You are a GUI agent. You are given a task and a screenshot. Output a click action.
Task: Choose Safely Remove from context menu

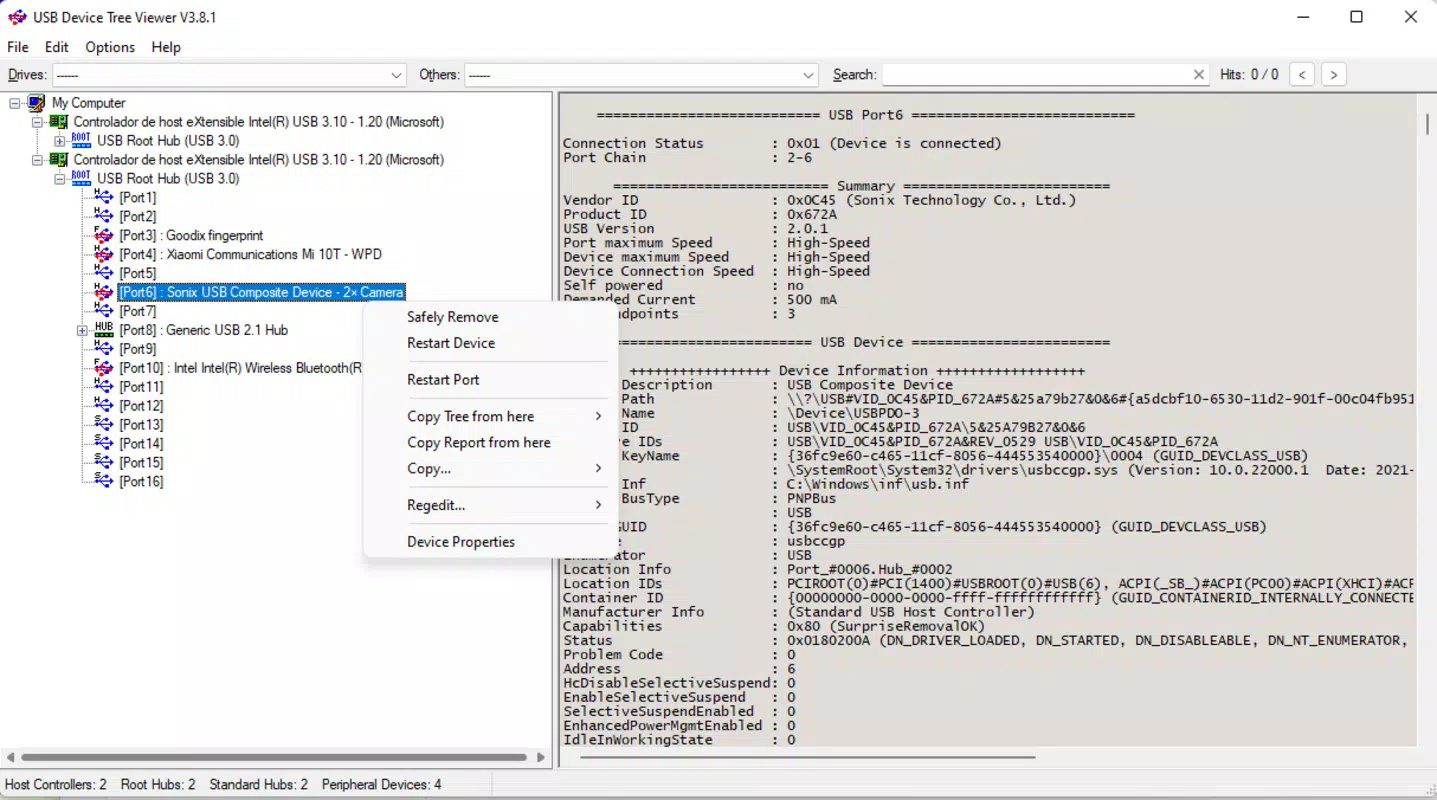[453, 317]
